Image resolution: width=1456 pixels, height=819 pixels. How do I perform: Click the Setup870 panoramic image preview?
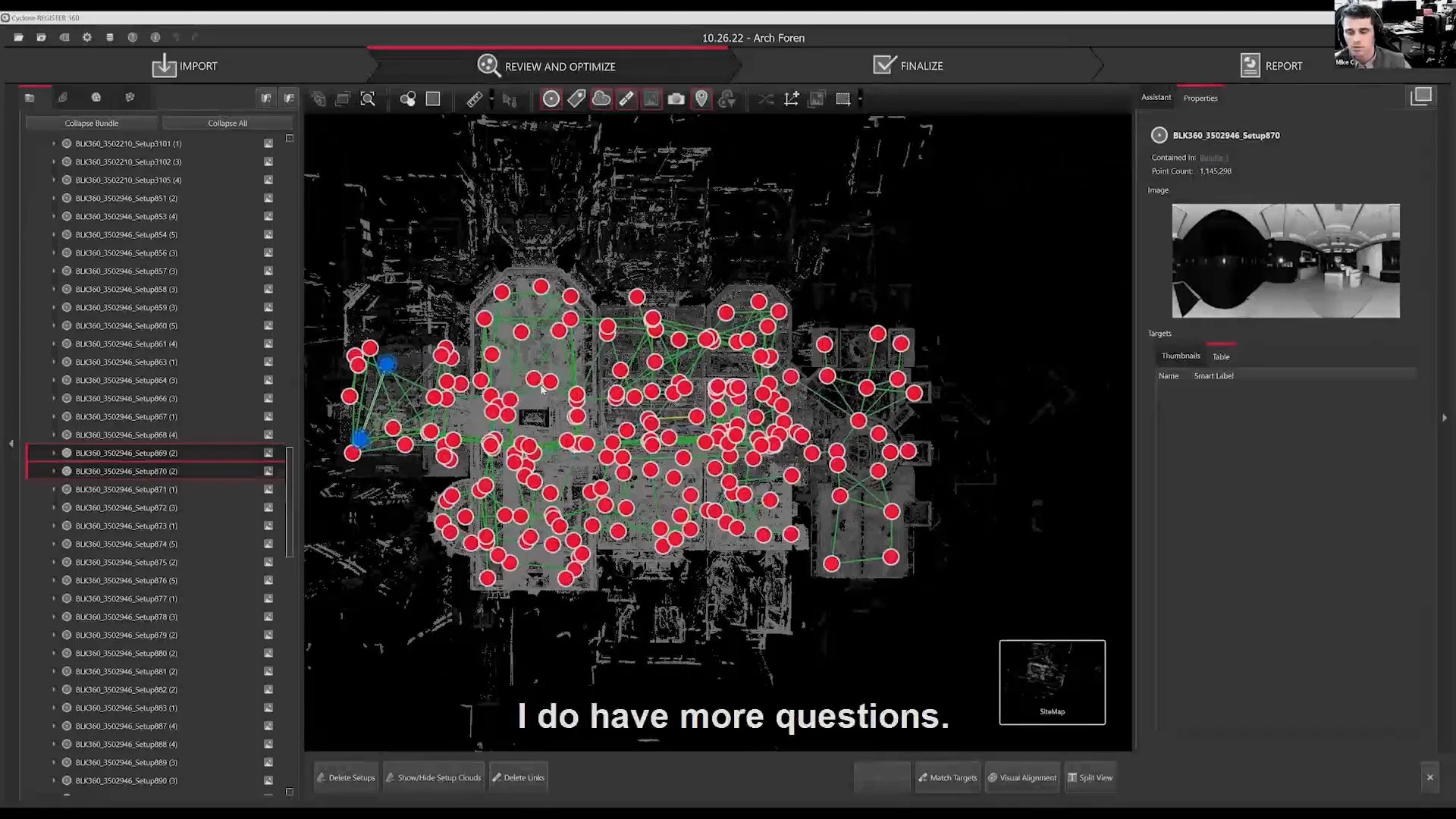point(1285,260)
